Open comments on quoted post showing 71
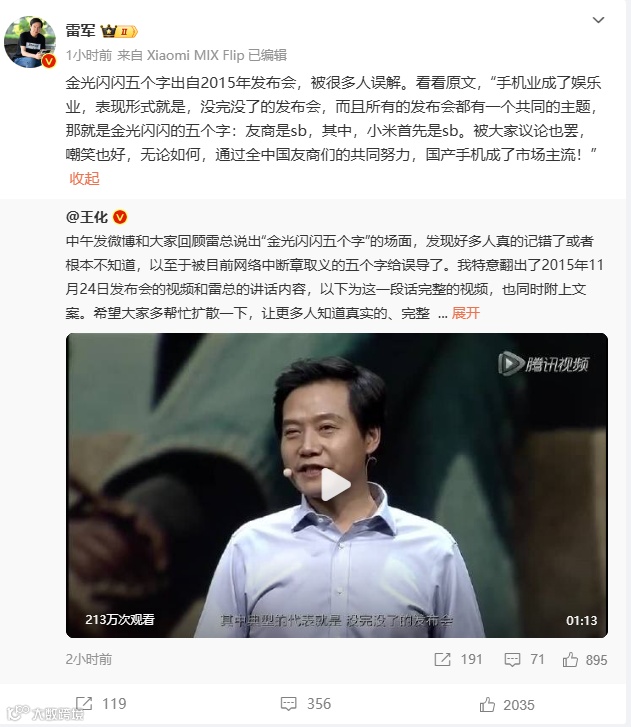The height and width of the screenshot is (727, 631). point(524,659)
